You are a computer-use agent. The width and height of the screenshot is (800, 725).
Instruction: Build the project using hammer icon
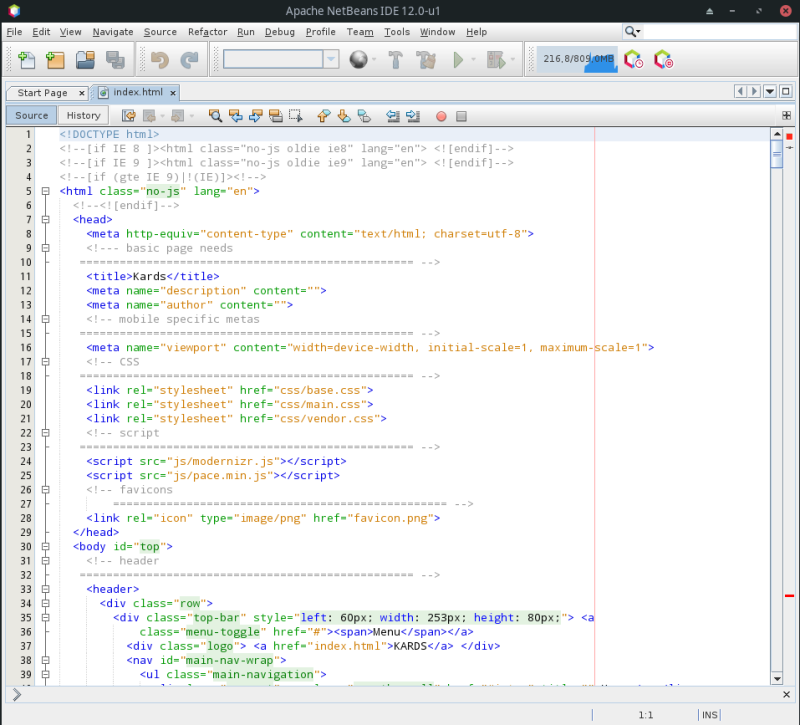394,59
